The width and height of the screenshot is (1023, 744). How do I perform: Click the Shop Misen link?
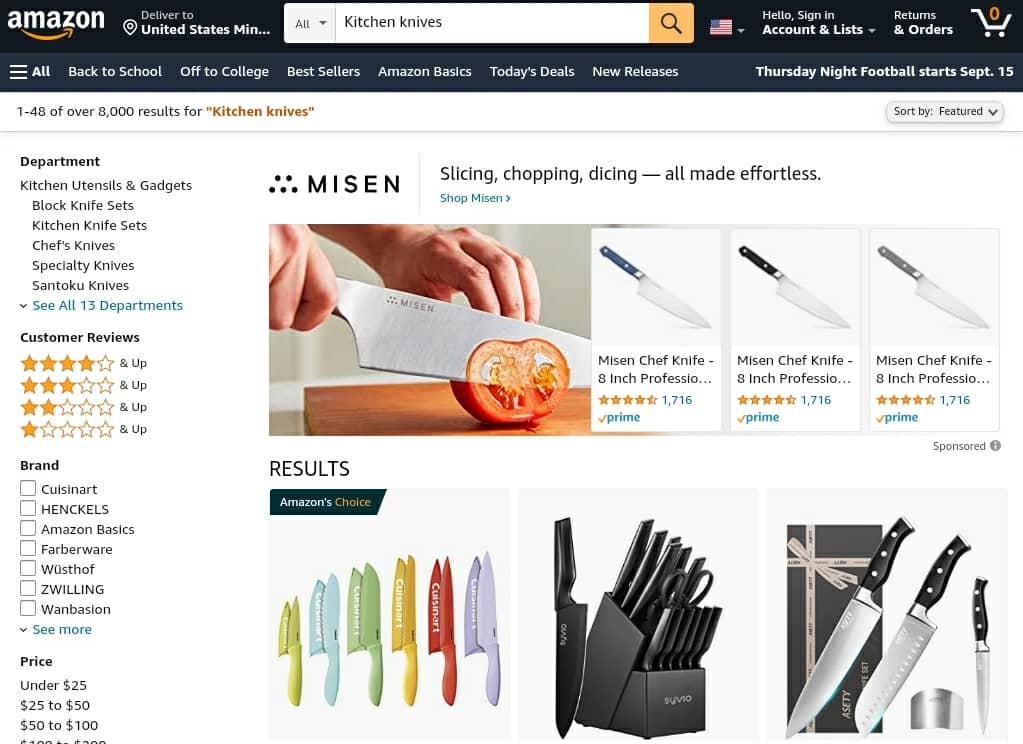coord(475,198)
